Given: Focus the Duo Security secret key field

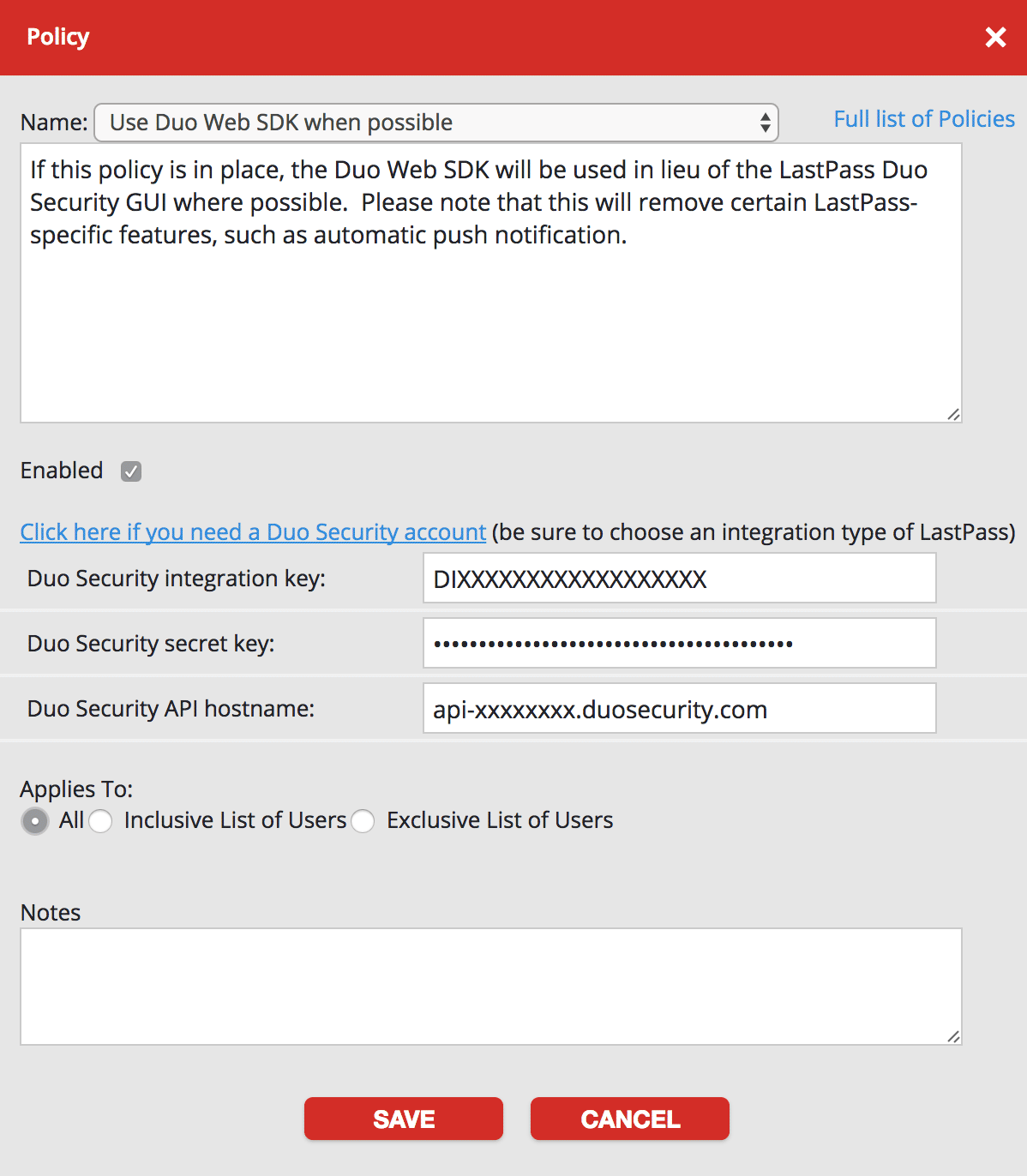Looking at the screenshot, I should (679, 643).
